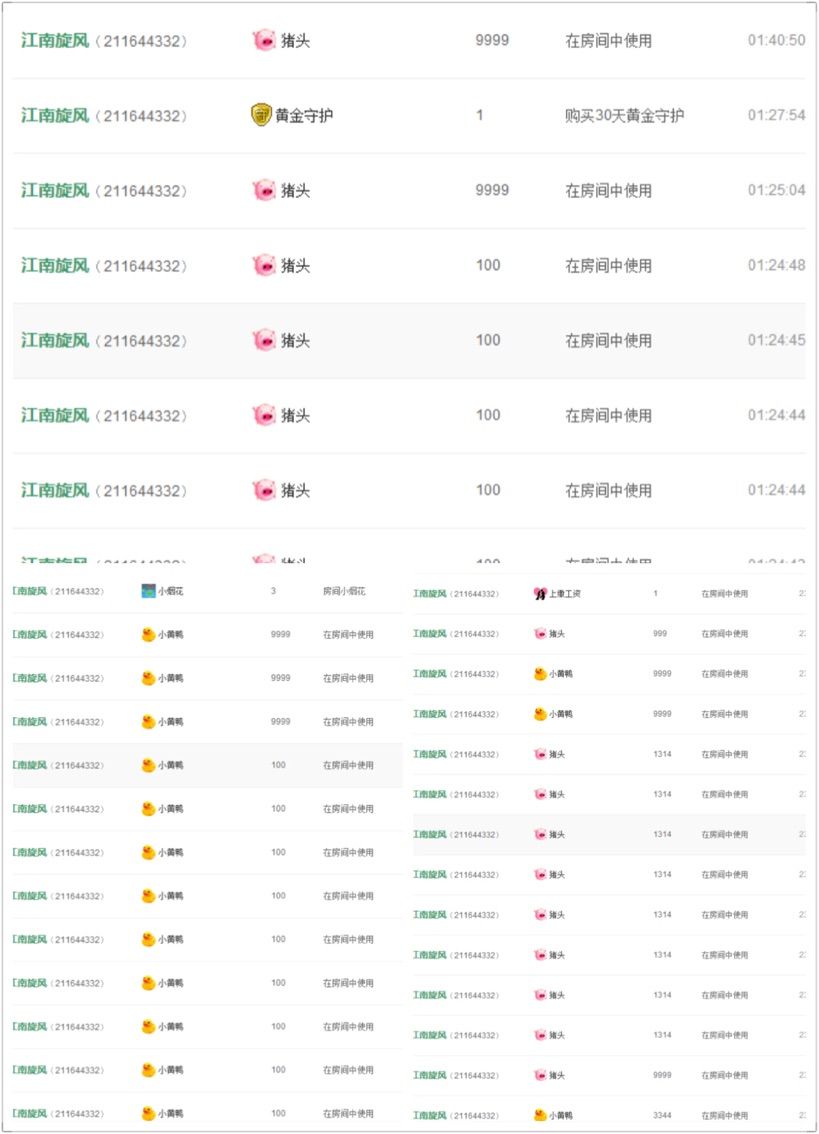Click the text 购买30天黄金守护
The height and width of the screenshot is (1134, 819).
tap(624, 115)
